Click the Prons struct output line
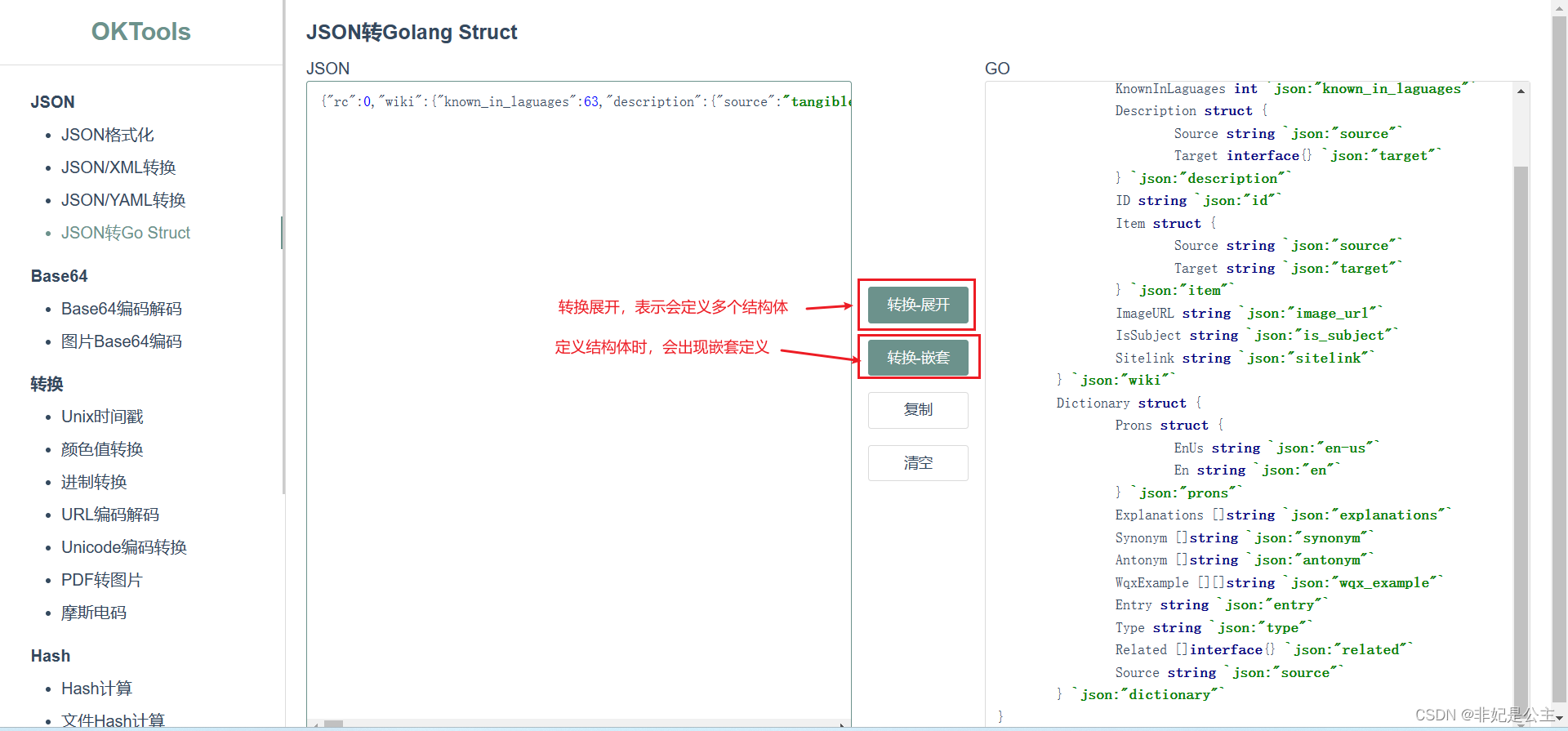The image size is (1568, 731). point(1169,425)
